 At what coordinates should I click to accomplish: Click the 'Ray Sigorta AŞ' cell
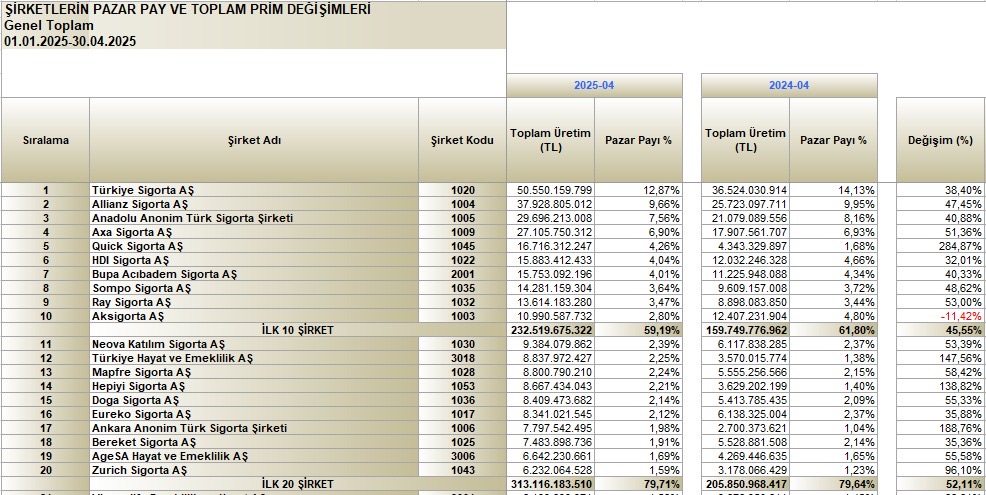click(254, 302)
